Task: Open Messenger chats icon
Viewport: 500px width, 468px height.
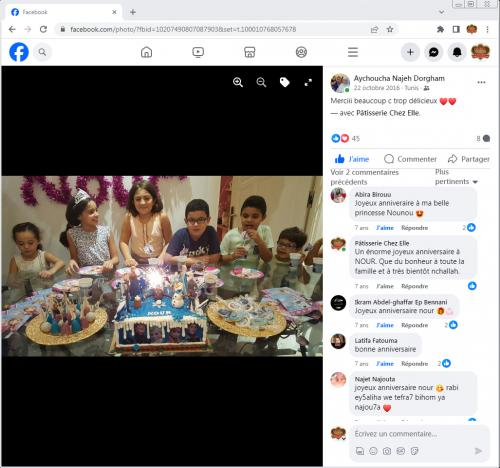Action: [433, 52]
